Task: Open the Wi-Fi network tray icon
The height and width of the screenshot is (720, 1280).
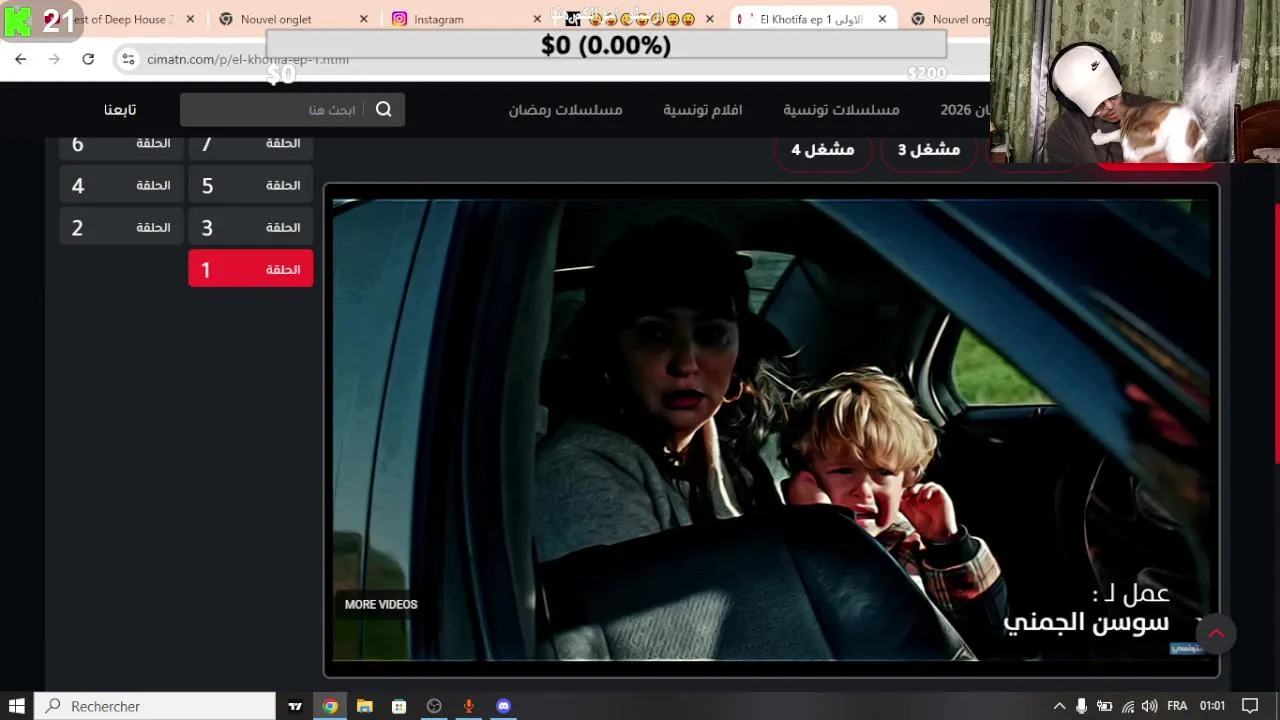Action: pos(1128,706)
